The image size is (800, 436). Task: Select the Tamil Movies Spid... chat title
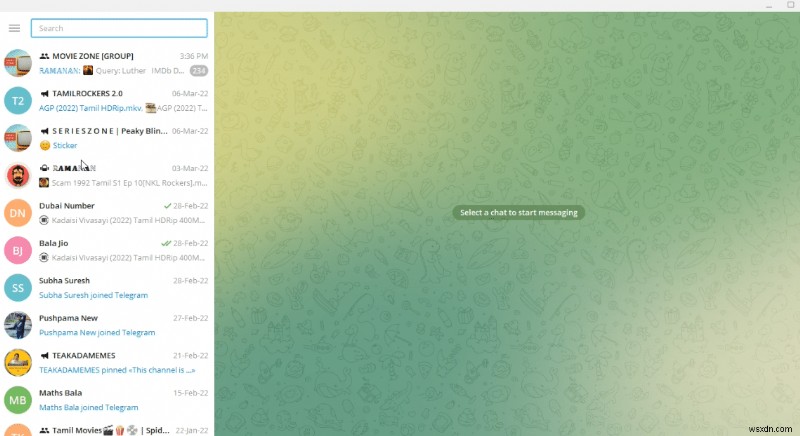click(x=111, y=430)
